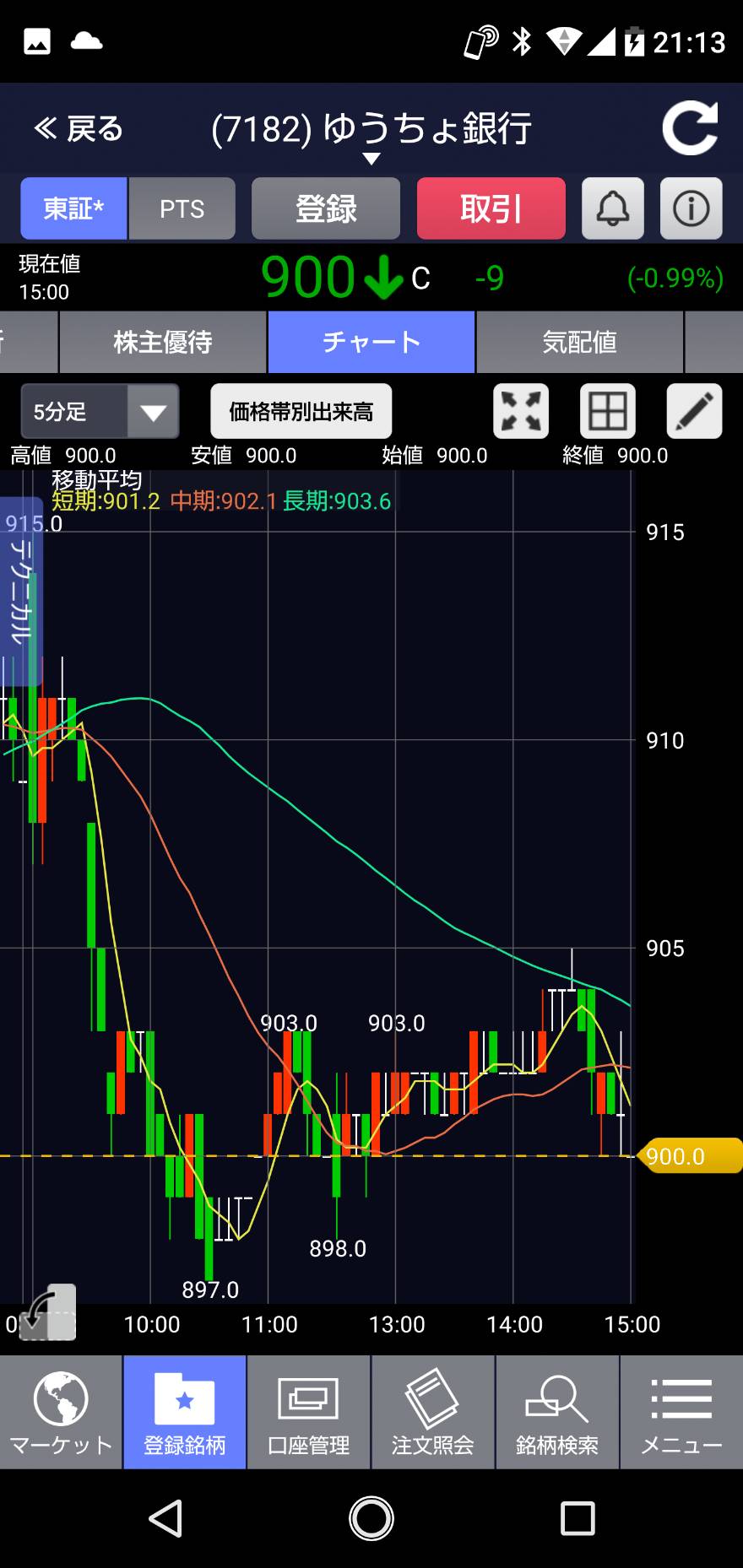This screenshot has height=1568, width=743.
Task: Open マーケット globe in bottom bar
Action: tap(61, 1413)
